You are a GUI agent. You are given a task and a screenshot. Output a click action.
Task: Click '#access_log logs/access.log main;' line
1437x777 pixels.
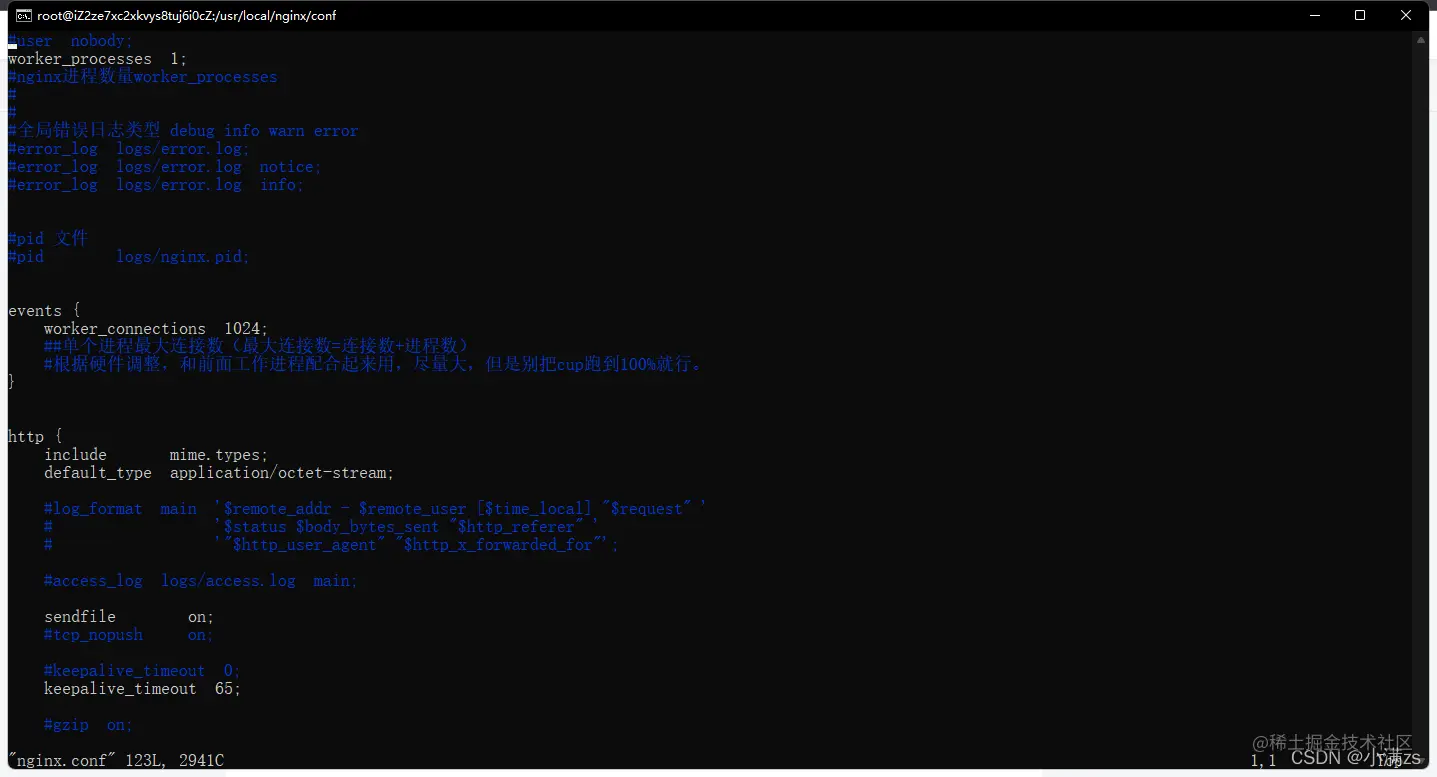pyautogui.click(x=200, y=581)
